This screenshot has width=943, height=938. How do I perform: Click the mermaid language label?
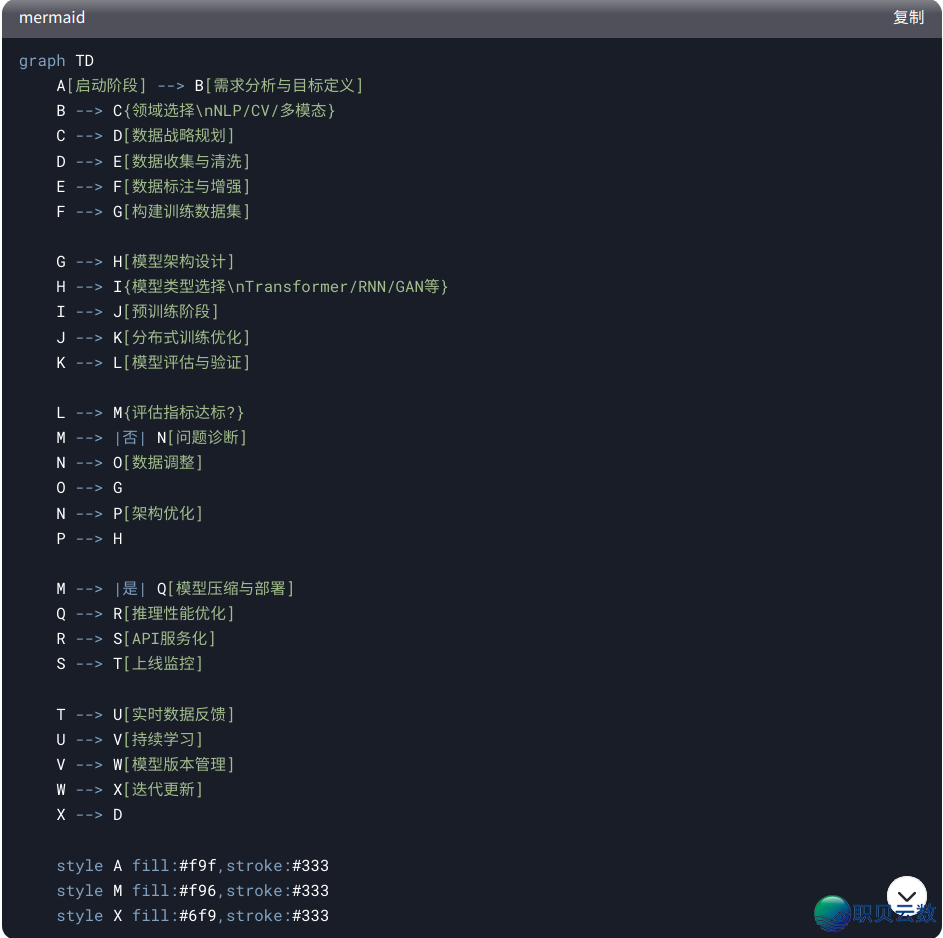(52, 18)
